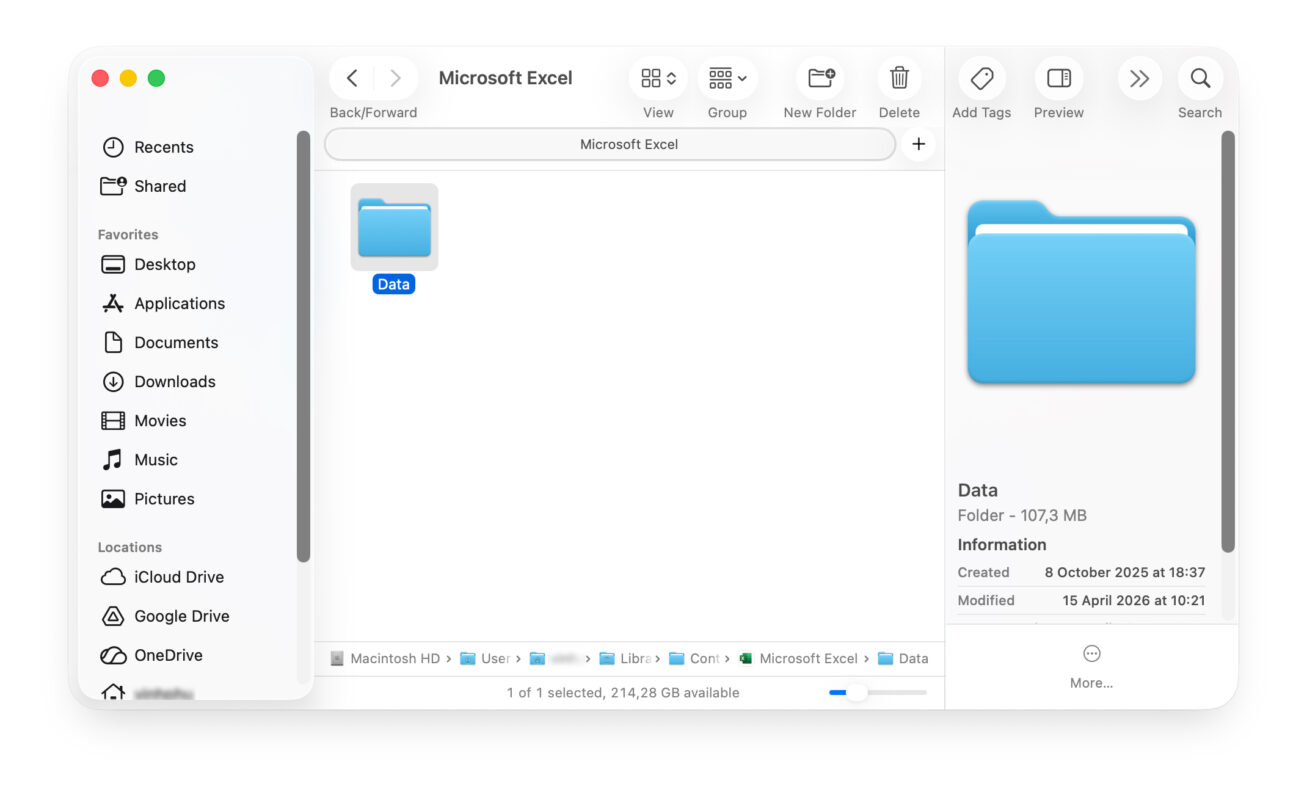
Task: Open the Group dropdown
Action: click(x=727, y=78)
